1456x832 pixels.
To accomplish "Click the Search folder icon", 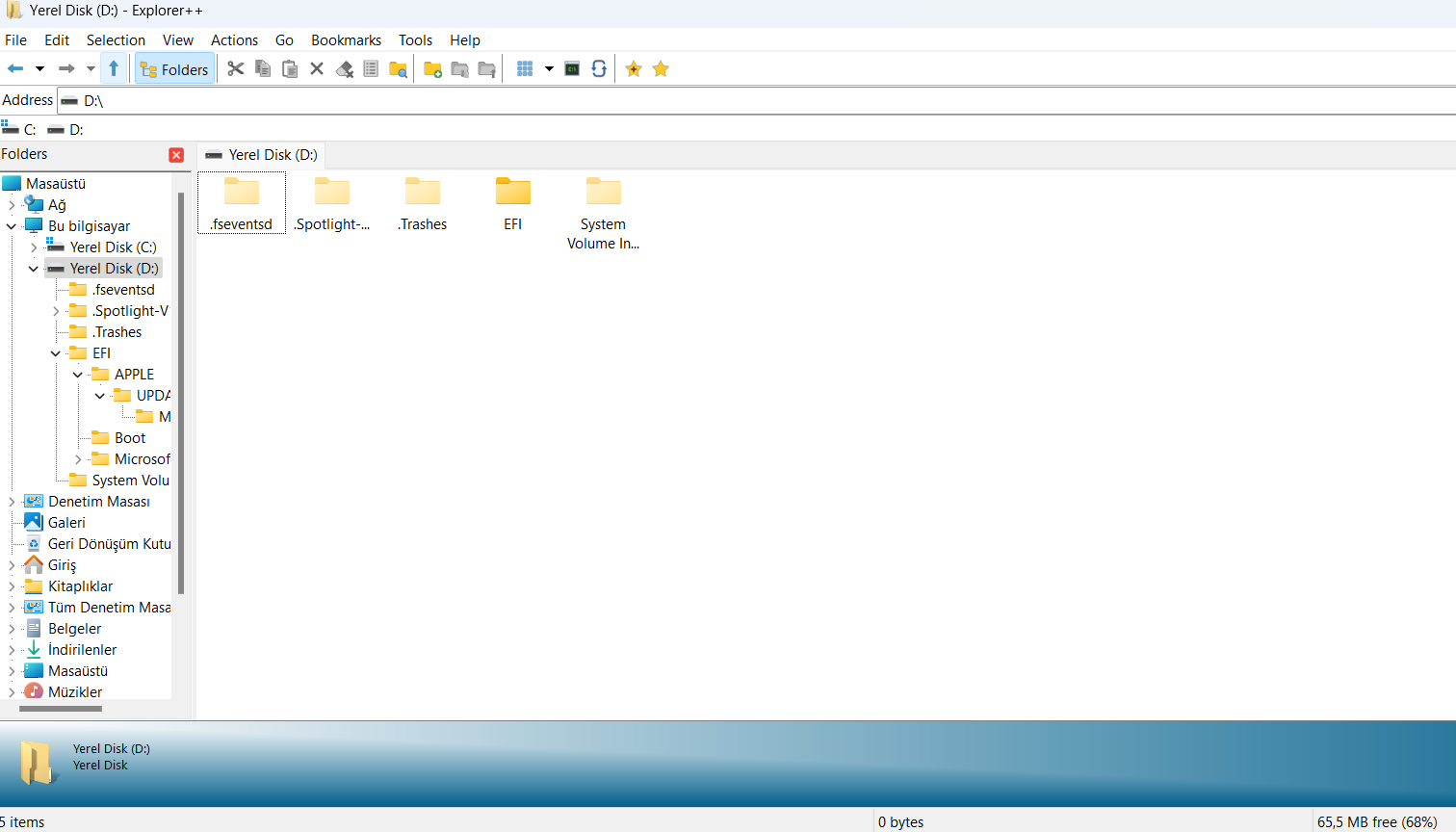I will click(398, 68).
